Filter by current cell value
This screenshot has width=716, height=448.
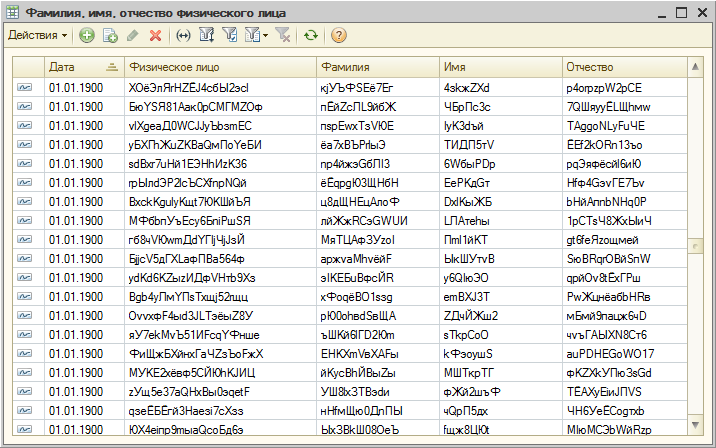point(230,35)
